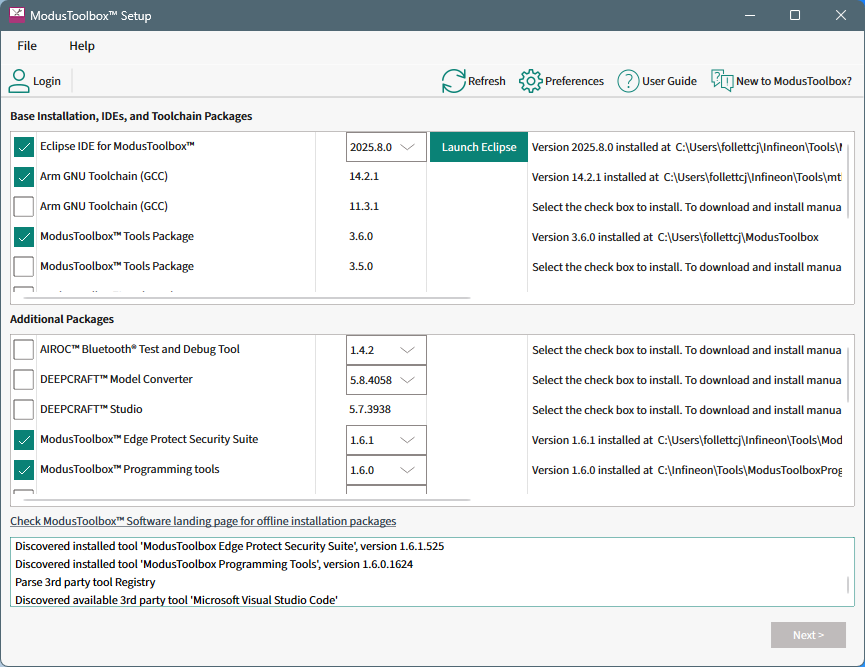Enable Arm GNU Toolchain 11.3.1 checkbox
Screen dimensions: 865x667
click(x=24, y=207)
